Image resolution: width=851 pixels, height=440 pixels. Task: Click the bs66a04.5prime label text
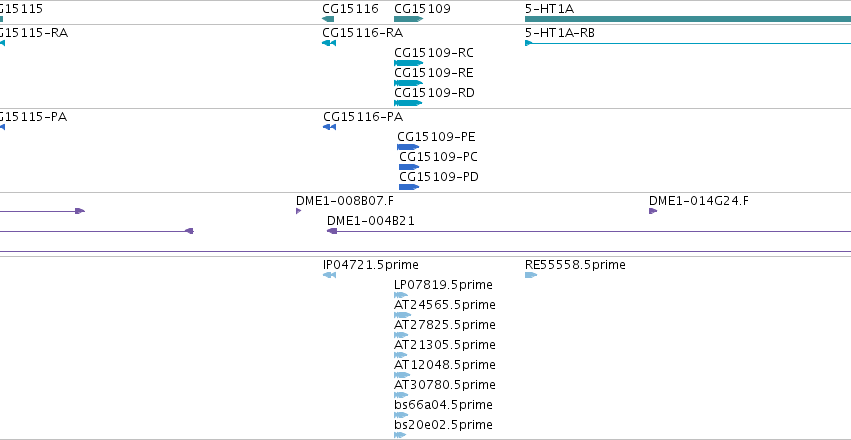[443, 405]
